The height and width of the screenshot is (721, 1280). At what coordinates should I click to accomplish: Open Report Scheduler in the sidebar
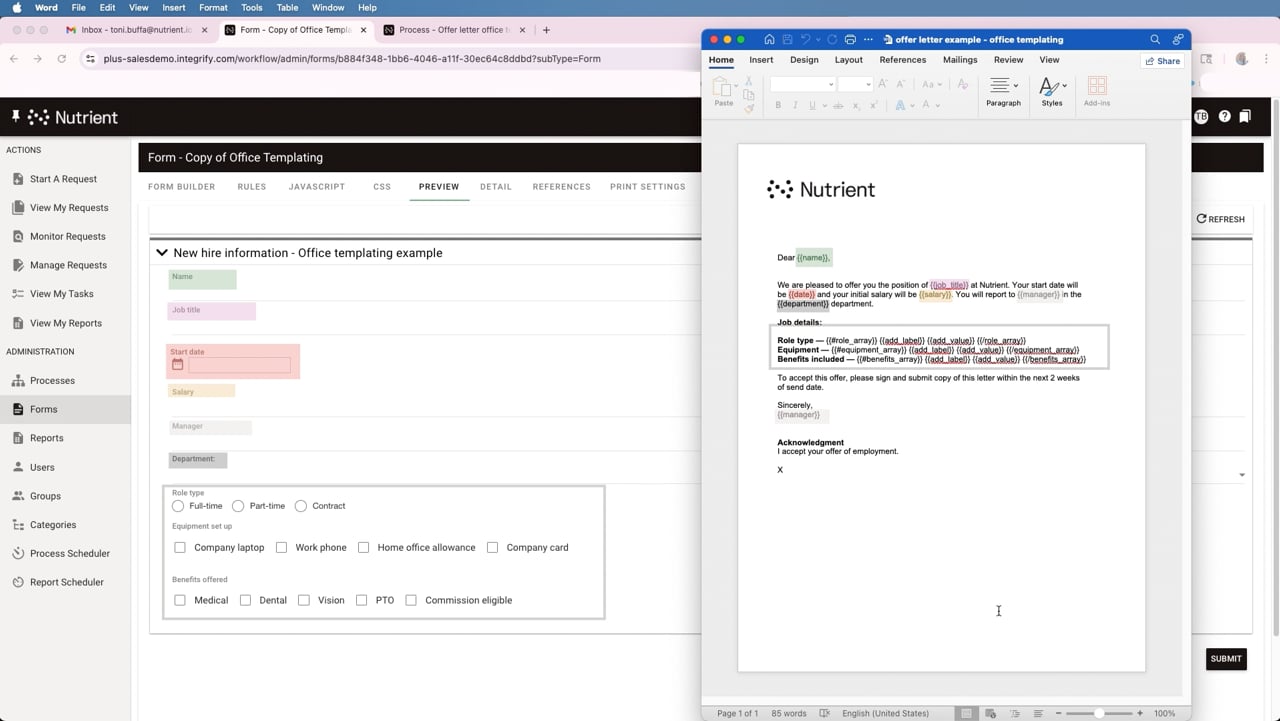pyautogui.click(x=65, y=582)
